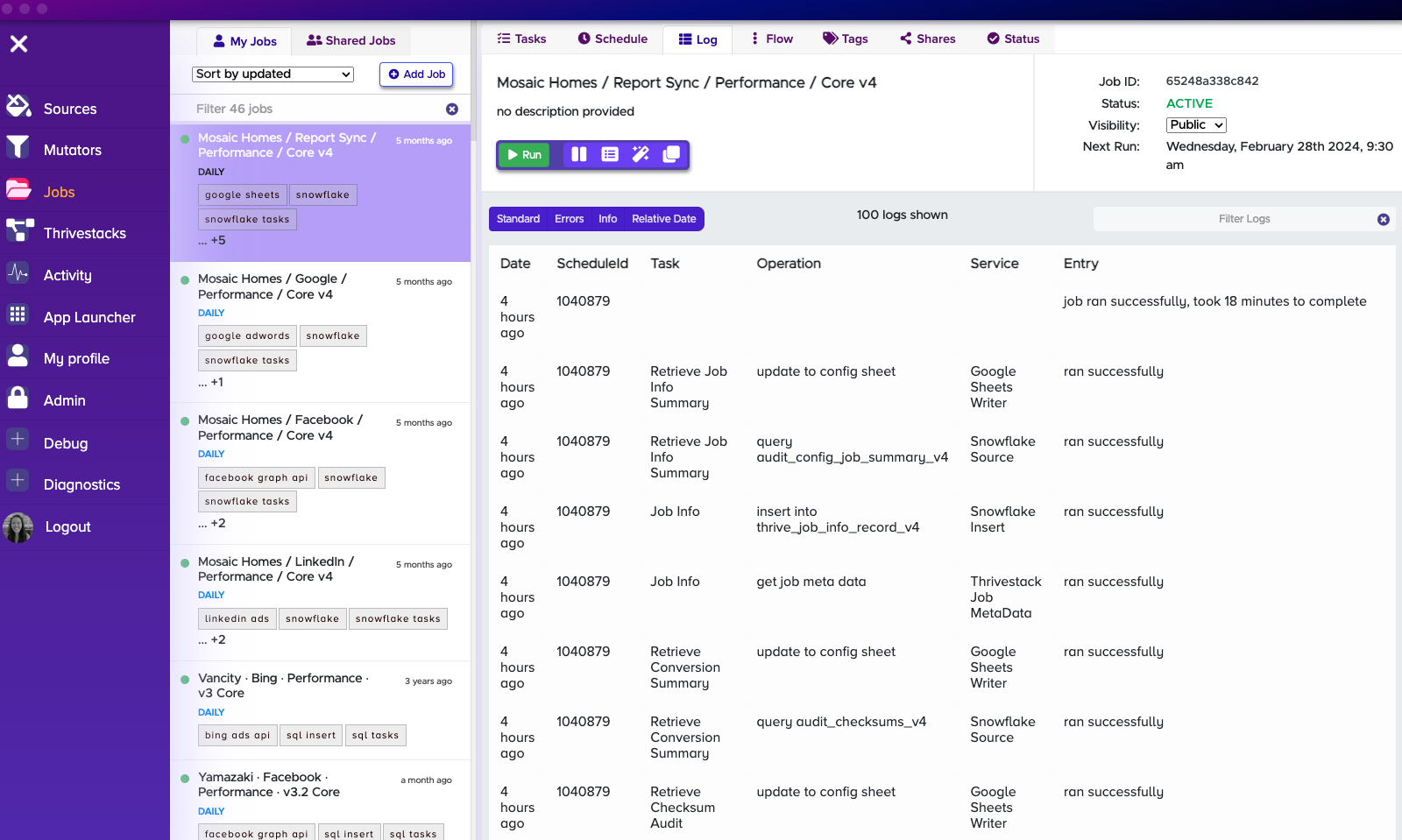Toggle the Errors log filter
Viewport: 1402px width, 840px height.
(x=569, y=219)
